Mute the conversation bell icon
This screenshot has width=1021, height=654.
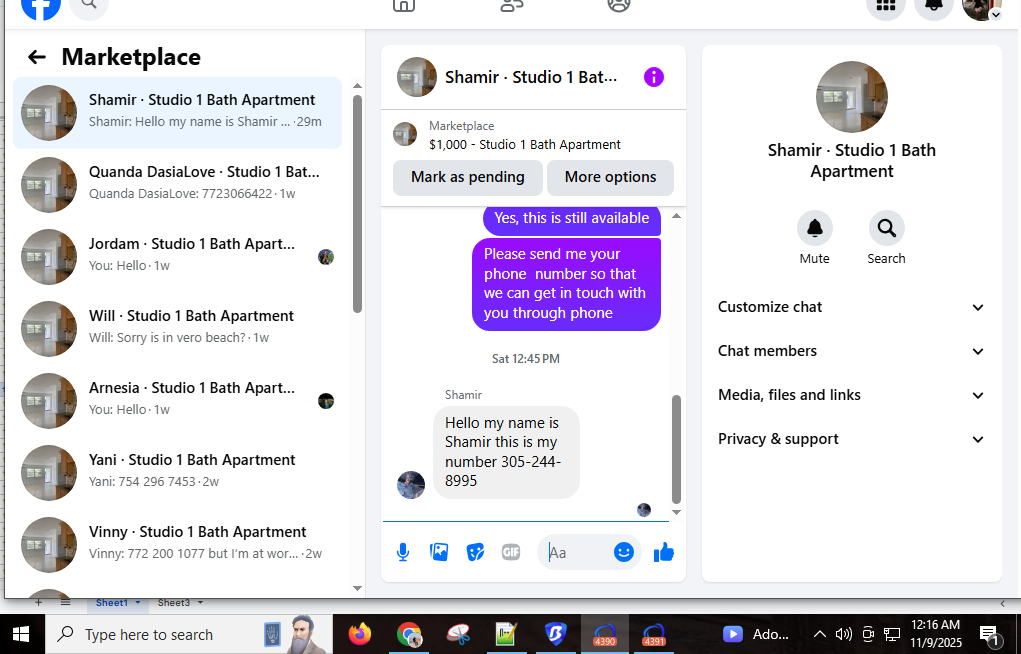pyautogui.click(x=815, y=228)
